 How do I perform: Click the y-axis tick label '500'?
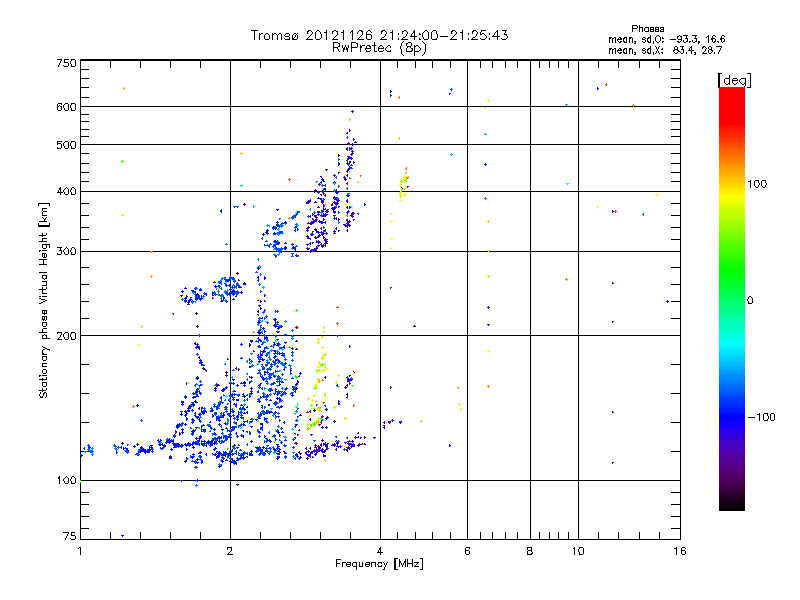click(x=66, y=145)
